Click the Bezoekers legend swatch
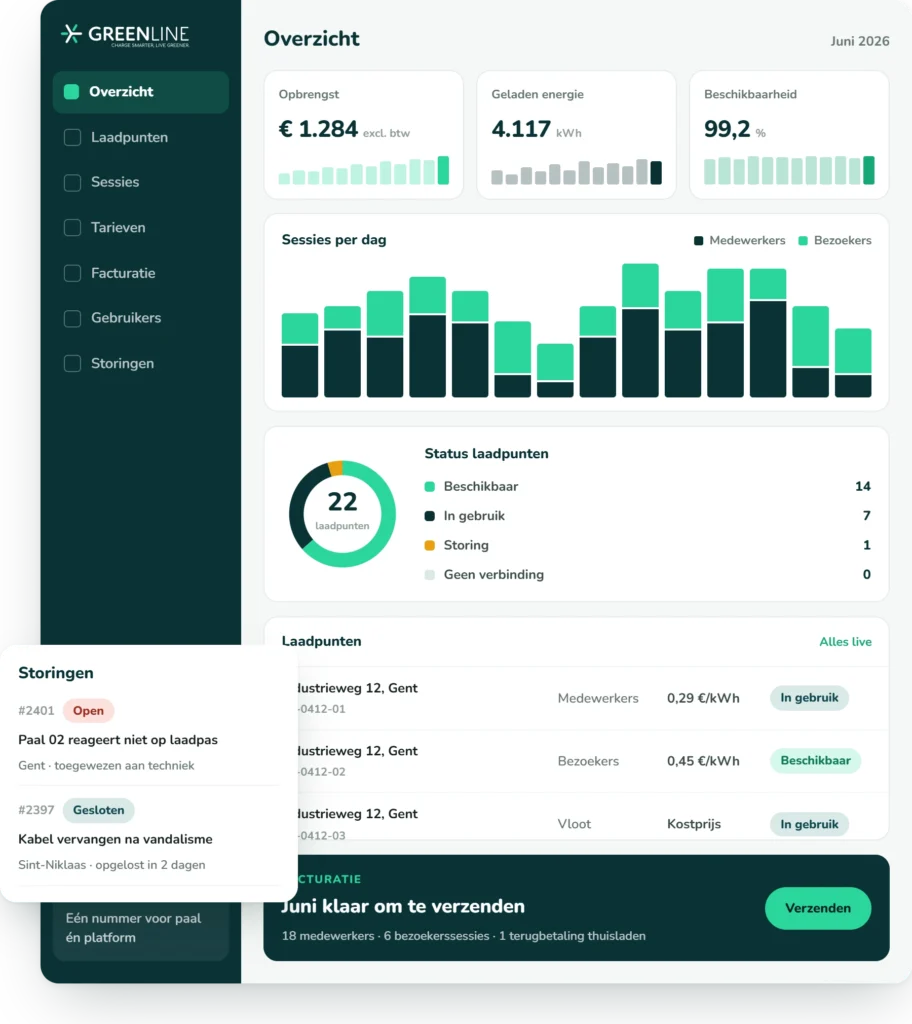This screenshot has height=1024, width=912. pos(803,241)
